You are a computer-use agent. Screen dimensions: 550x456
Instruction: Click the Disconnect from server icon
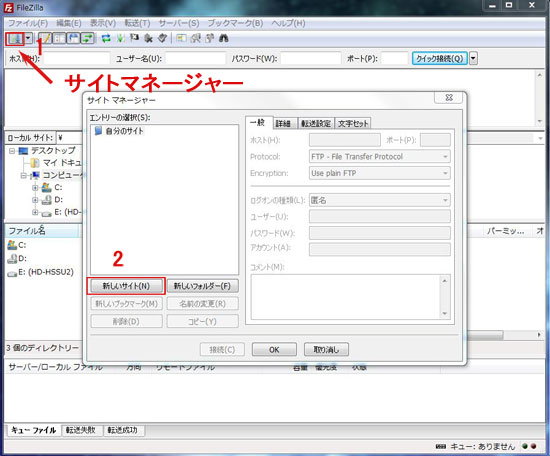pyautogui.click(x=148, y=38)
